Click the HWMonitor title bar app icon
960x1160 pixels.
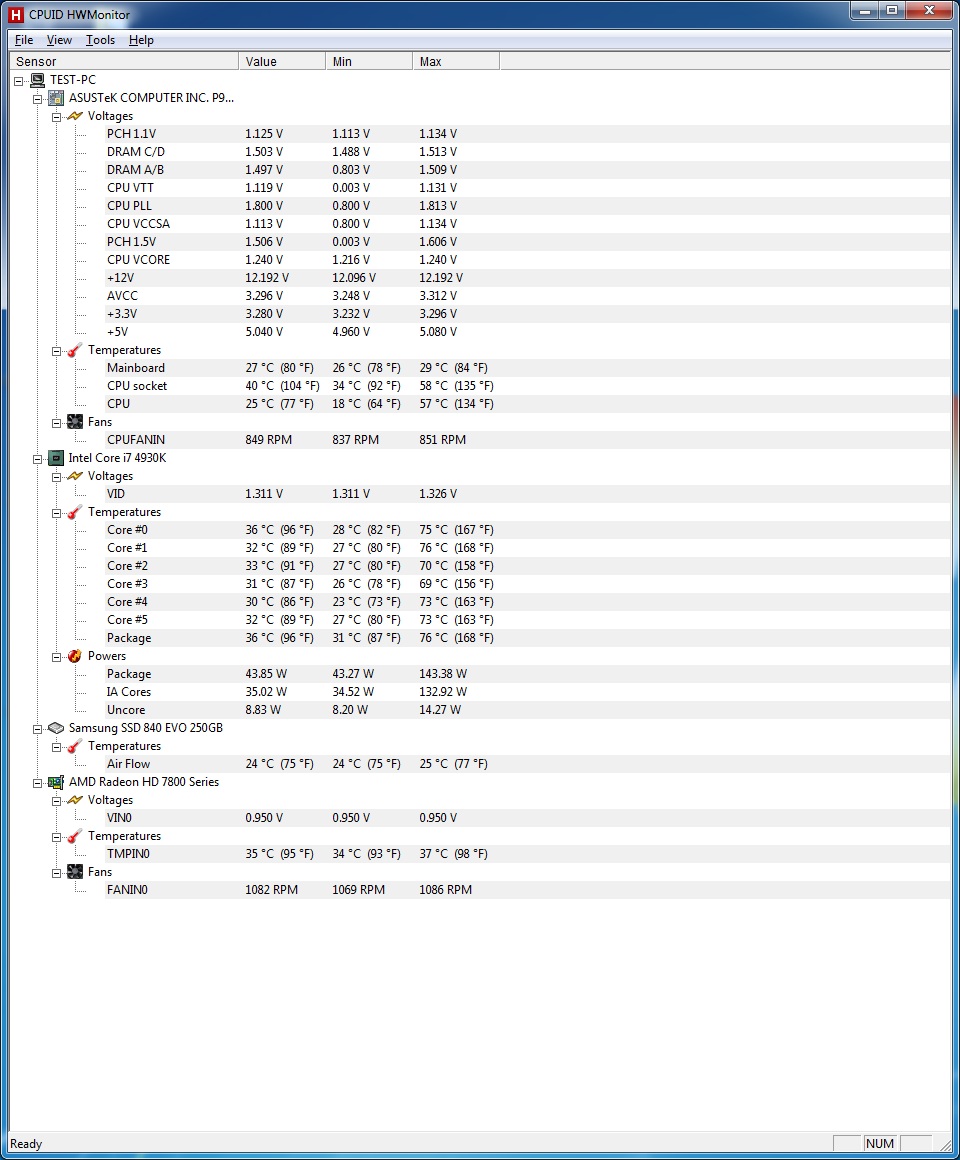pyautogui.click(x=16, y=14)
